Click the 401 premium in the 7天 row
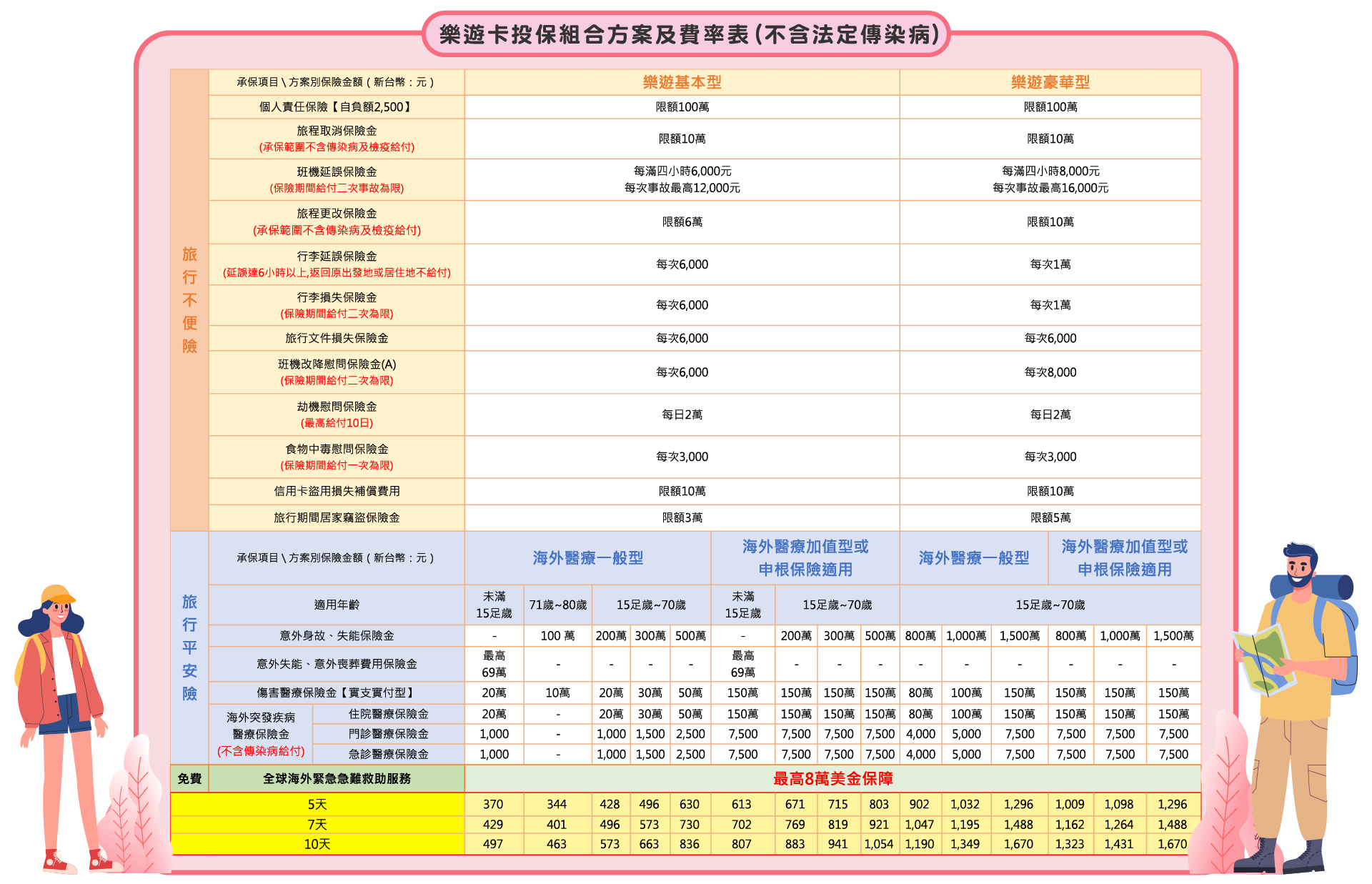This screenshot has width=1372, height=884. click(x=557, y=824)
